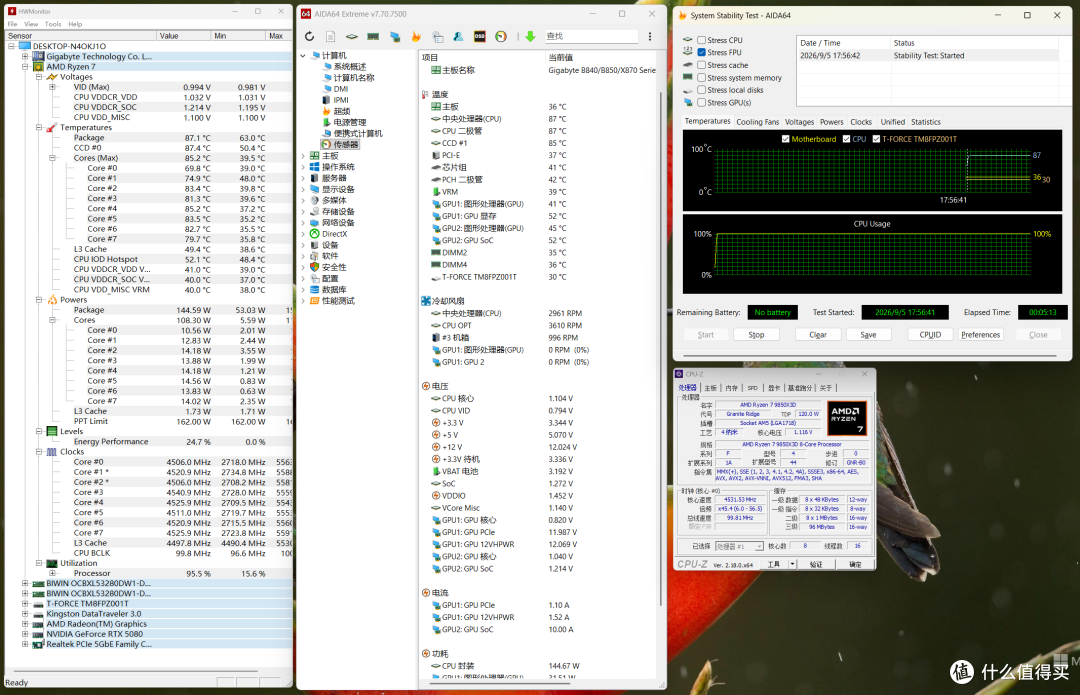The image size is (1080, 695).
Task: Open the Tools menu in HWMonitor
Action: (53, 24)
